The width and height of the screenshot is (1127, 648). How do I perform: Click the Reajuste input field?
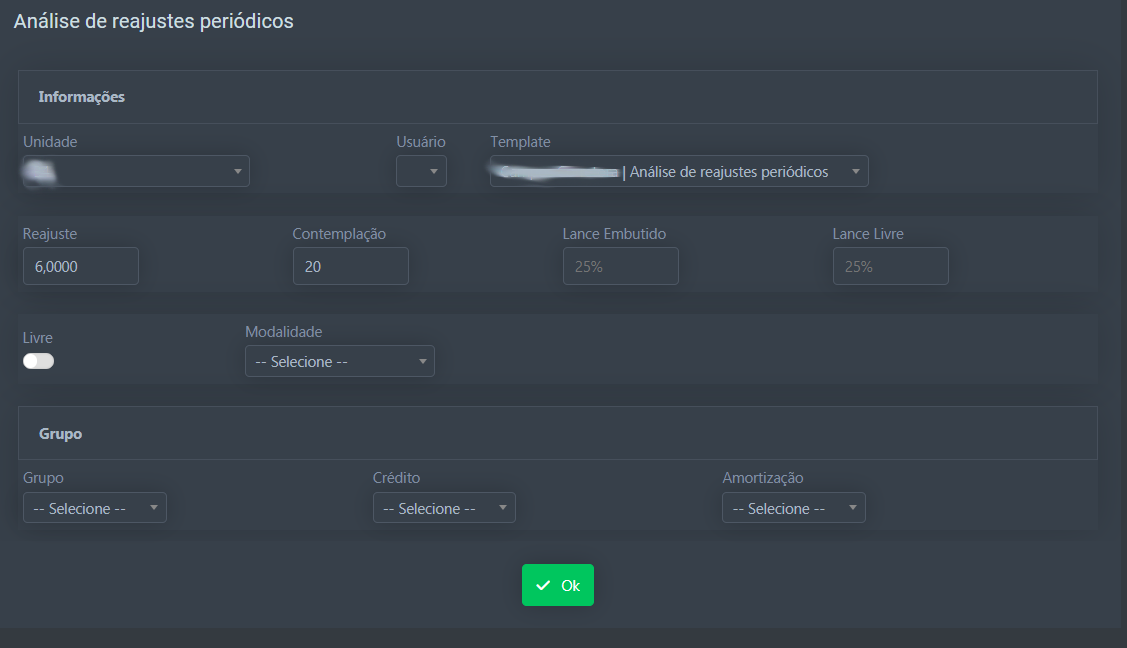(80, 266)
